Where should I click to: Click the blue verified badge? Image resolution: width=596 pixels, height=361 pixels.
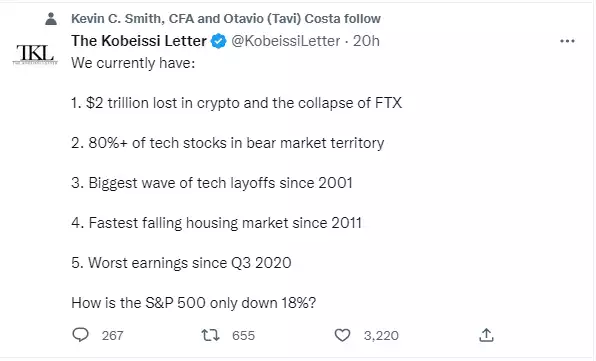(x=219, y=41)
